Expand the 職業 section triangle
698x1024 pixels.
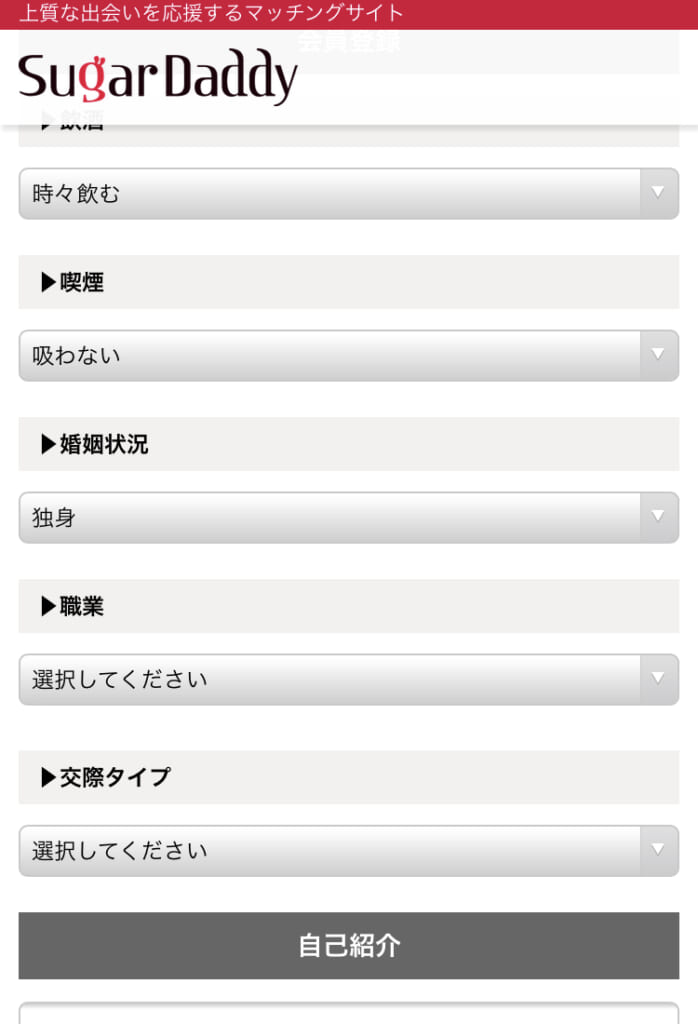click(44, 606)
